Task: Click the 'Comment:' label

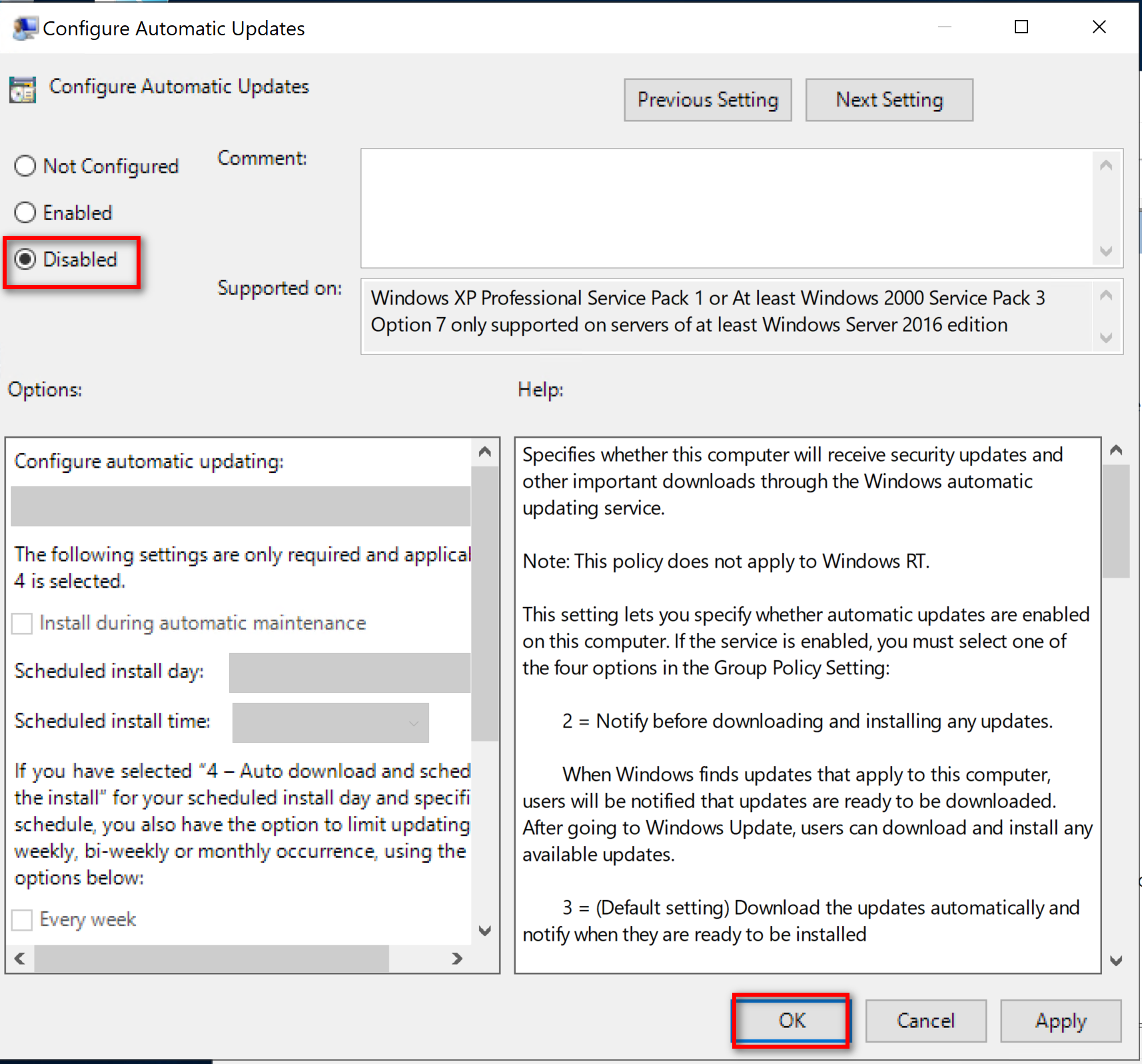Action: [263, 159]
